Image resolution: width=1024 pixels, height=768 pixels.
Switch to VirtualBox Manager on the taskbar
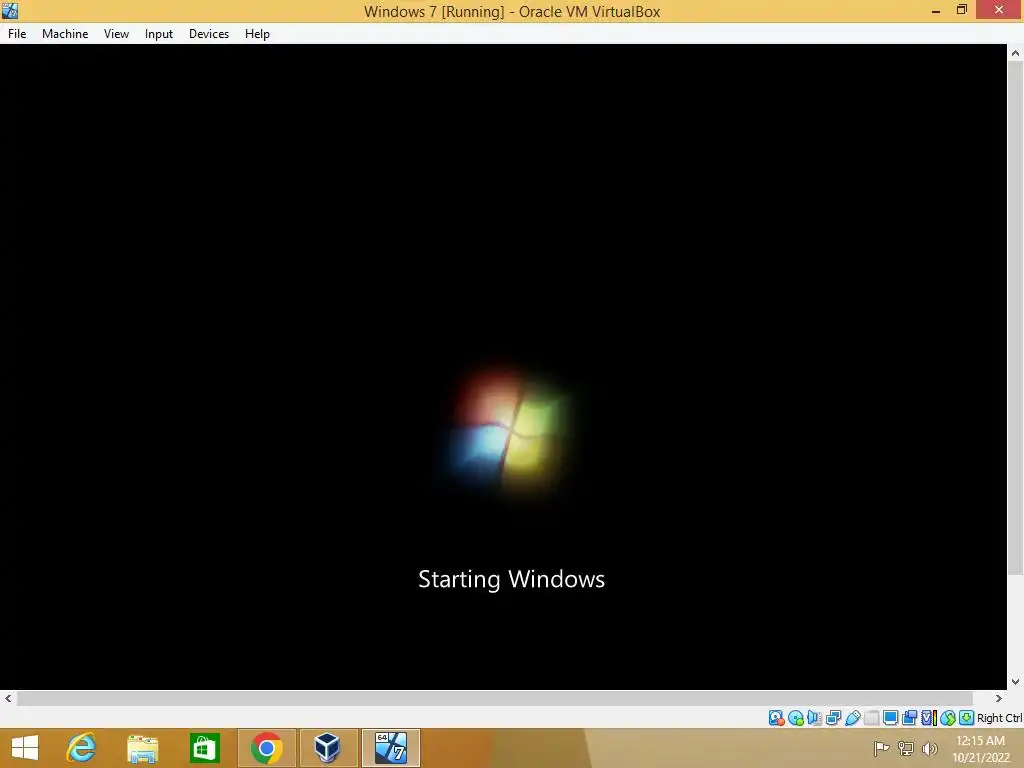point(328,748)
